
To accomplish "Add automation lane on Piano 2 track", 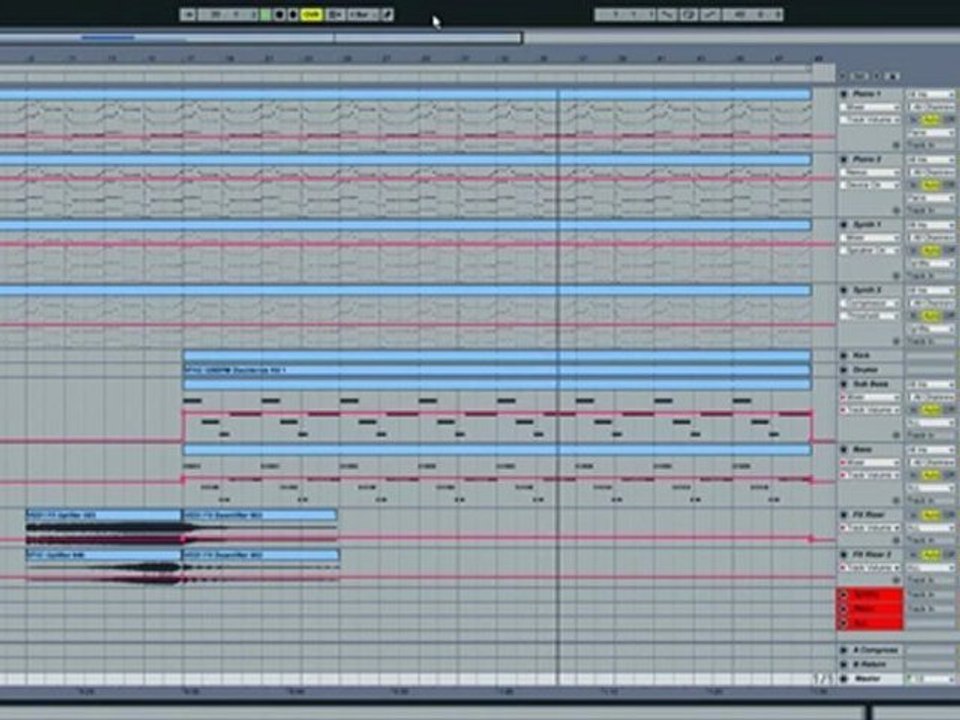I will [x=896, y=211].
